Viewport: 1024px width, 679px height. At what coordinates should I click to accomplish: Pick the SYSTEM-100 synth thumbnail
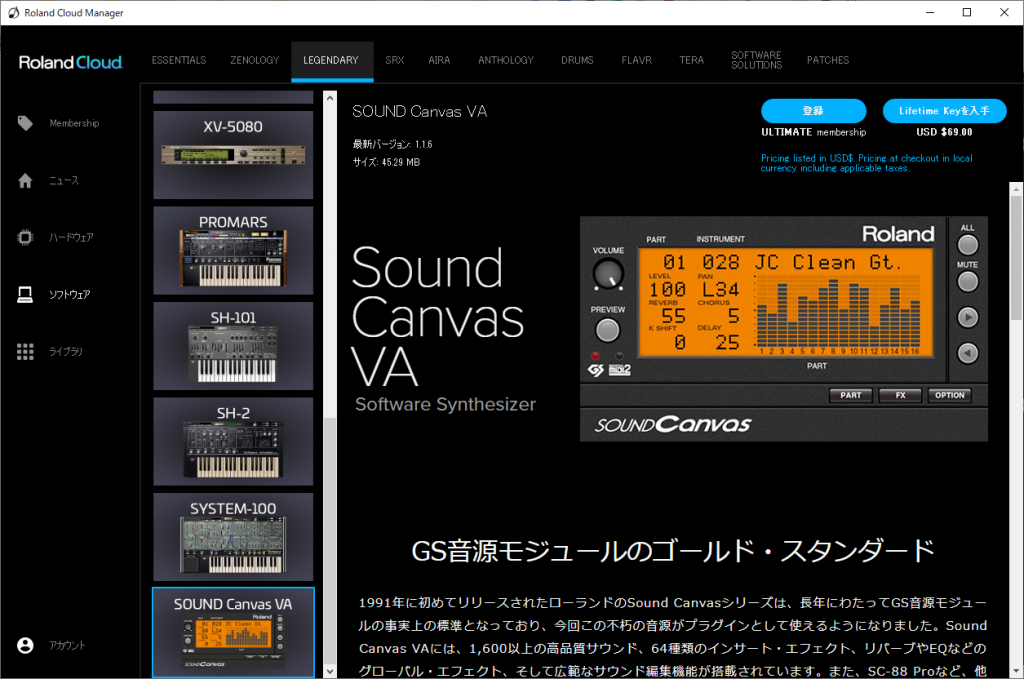point(233,537)
